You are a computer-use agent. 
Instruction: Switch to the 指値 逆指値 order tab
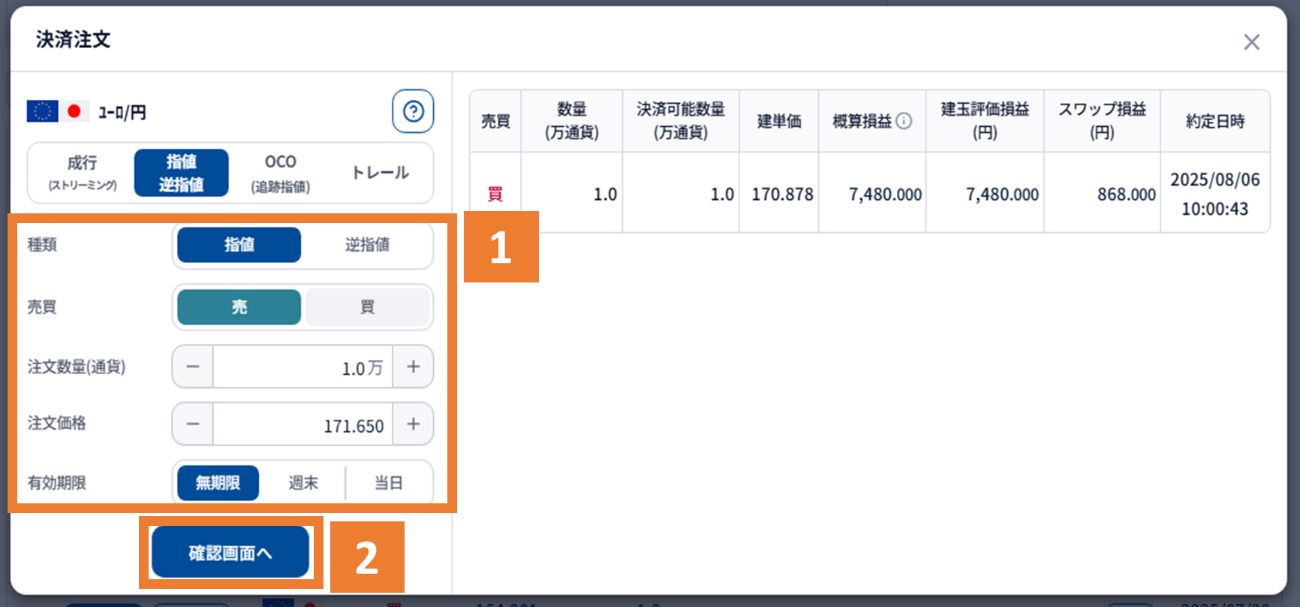click(181, 173)
